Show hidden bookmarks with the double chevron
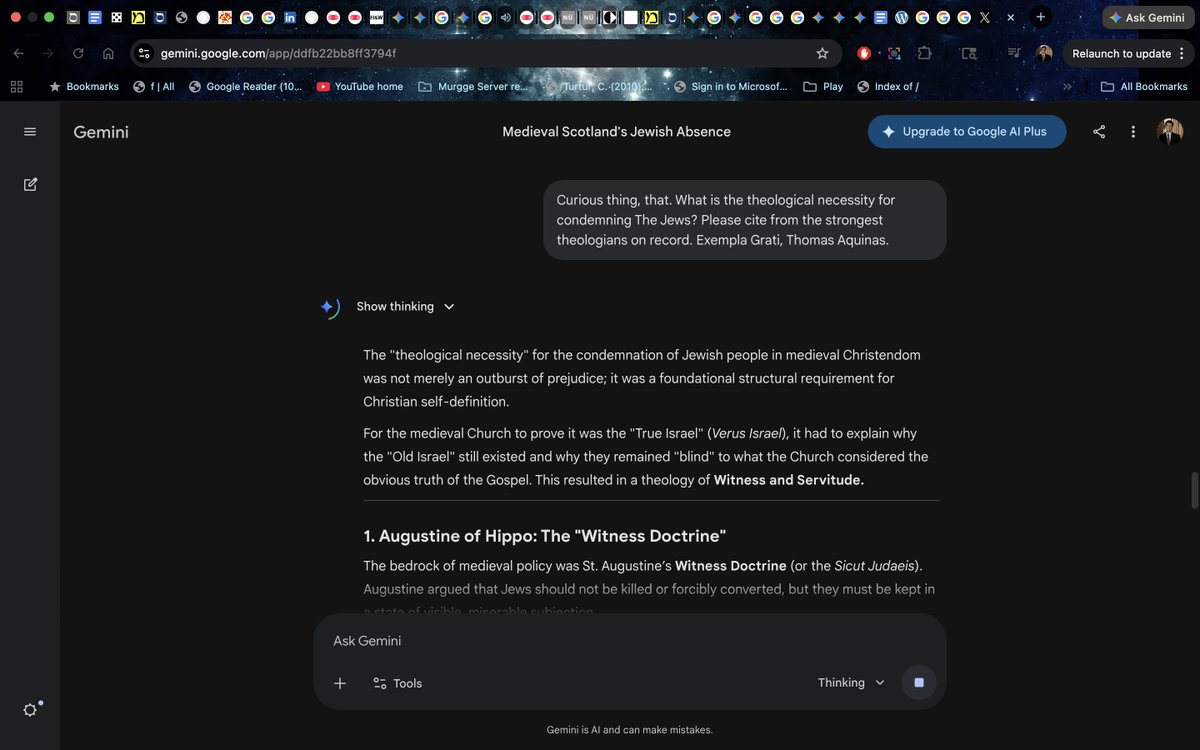 tap(1067, 87)
